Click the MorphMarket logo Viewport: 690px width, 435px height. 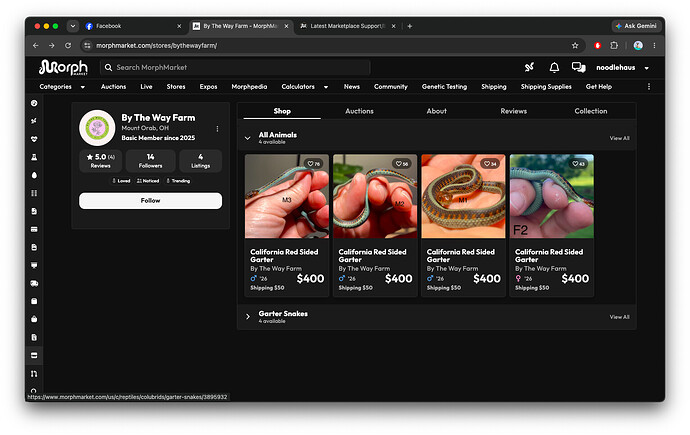pyautogui.click(x=63, y=67)
